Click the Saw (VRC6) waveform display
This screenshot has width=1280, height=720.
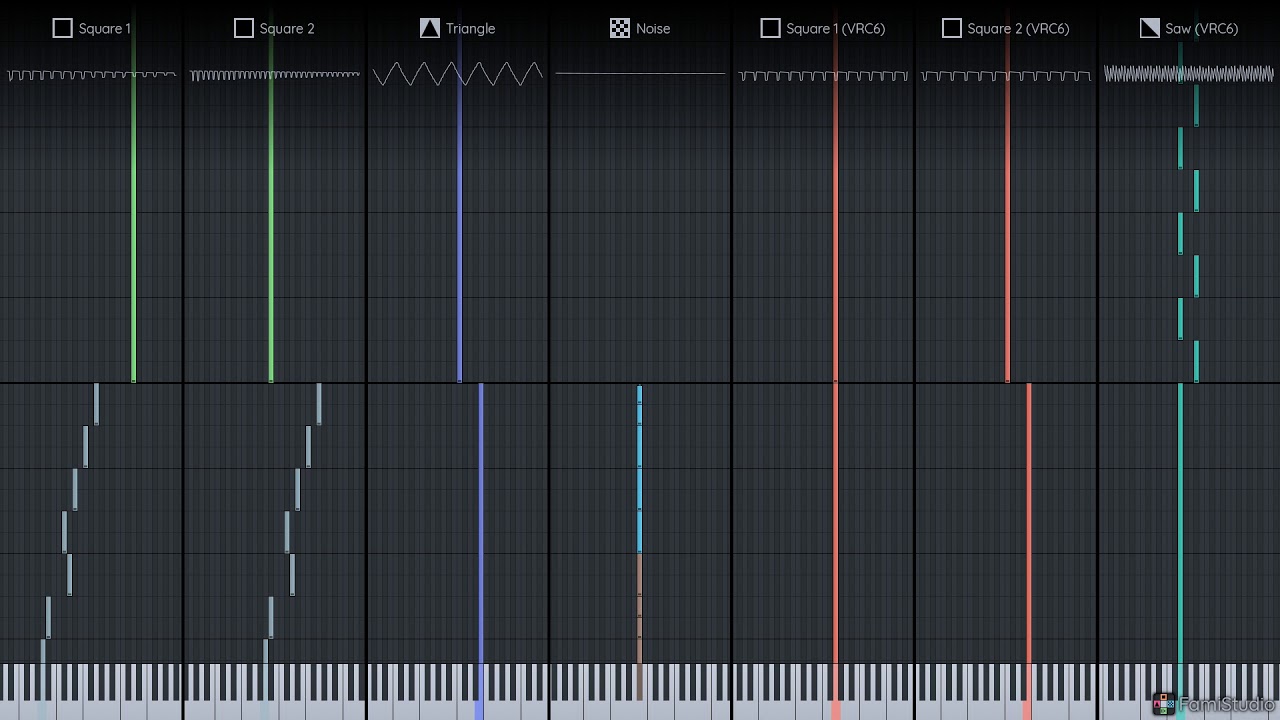coord(1189,74)
